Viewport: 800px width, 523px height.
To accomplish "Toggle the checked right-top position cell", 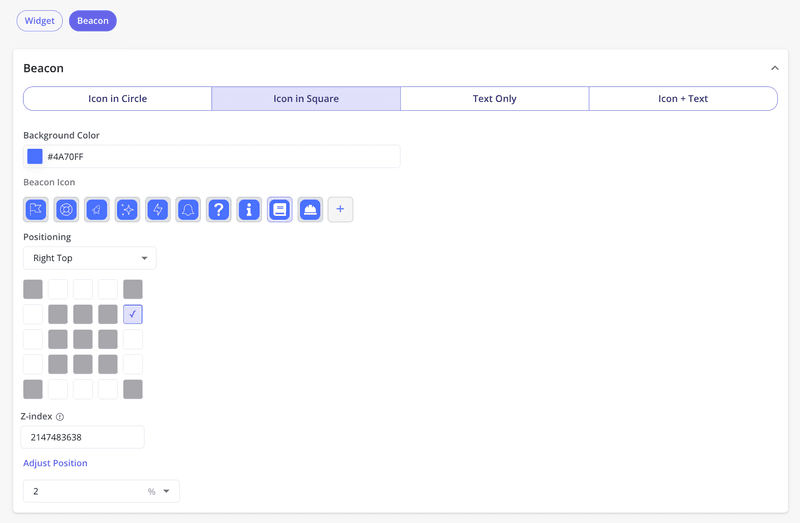I will point(133,314).
